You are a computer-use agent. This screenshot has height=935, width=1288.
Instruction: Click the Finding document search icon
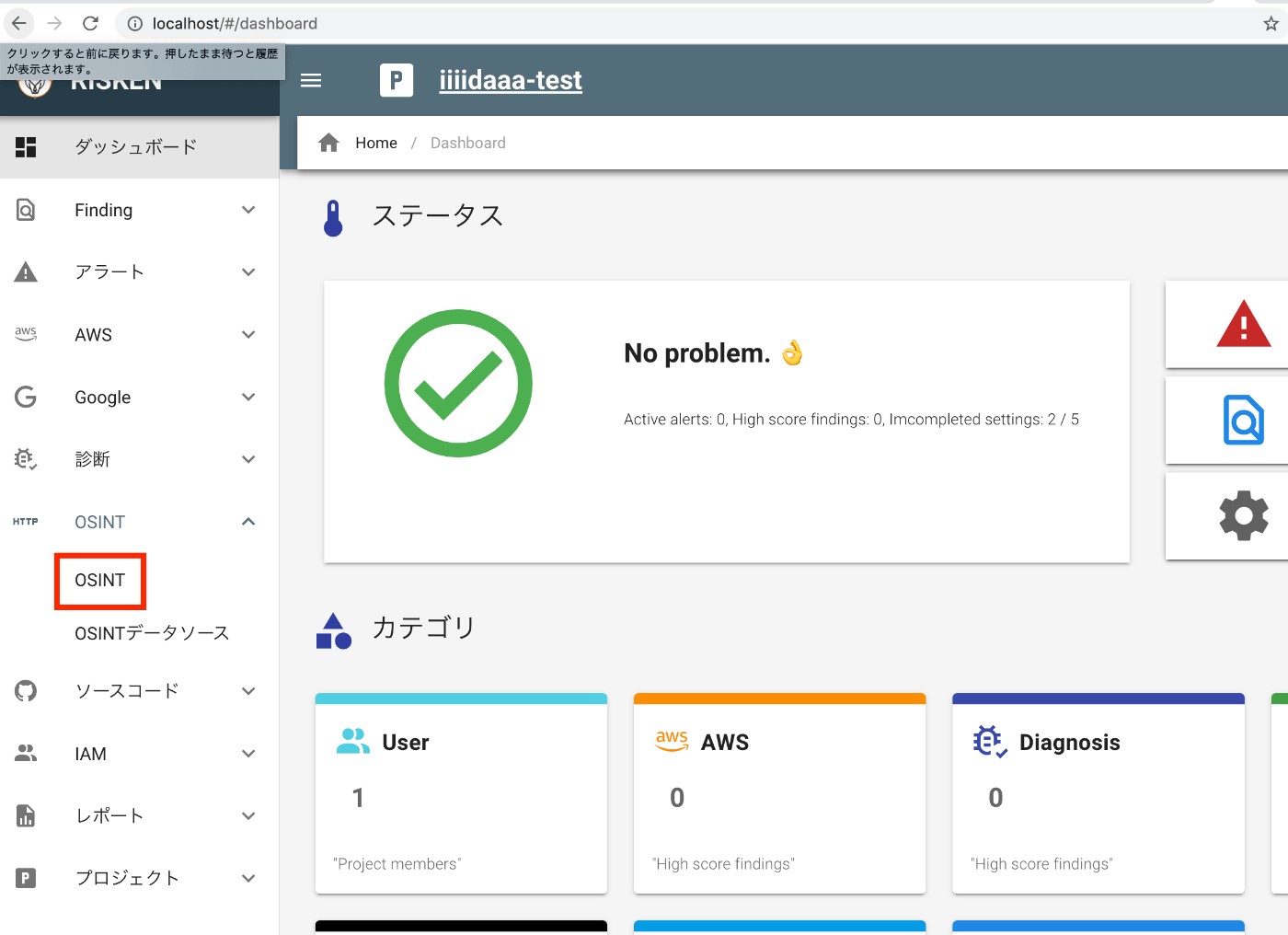26,210
